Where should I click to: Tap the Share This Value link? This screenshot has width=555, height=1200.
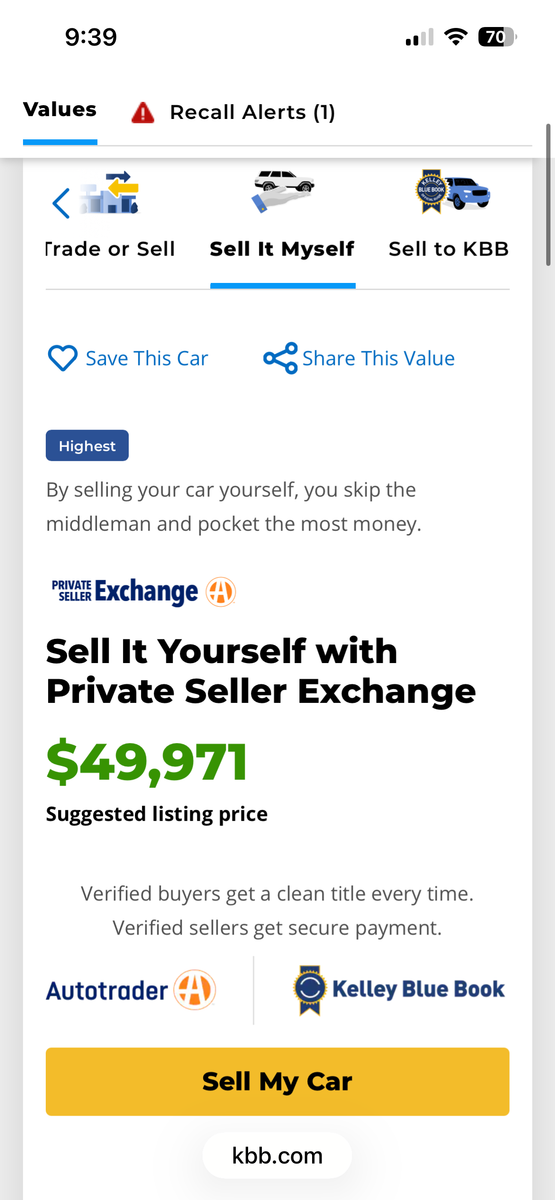(x=378, y=359)
